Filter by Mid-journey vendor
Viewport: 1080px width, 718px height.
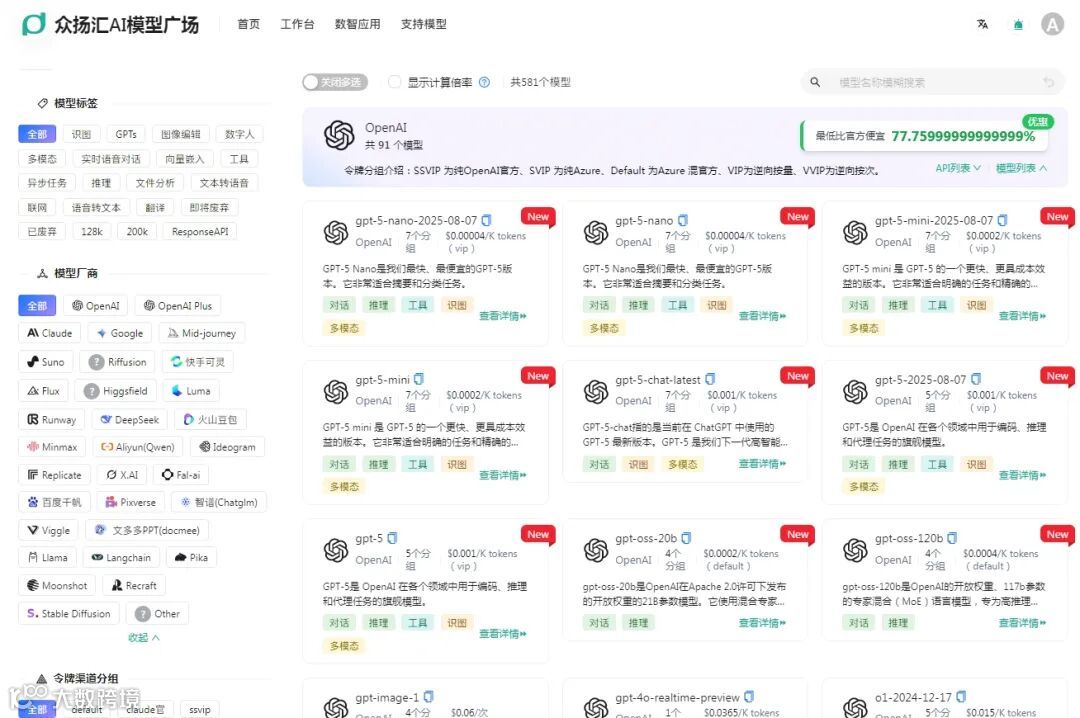point(202,333)
